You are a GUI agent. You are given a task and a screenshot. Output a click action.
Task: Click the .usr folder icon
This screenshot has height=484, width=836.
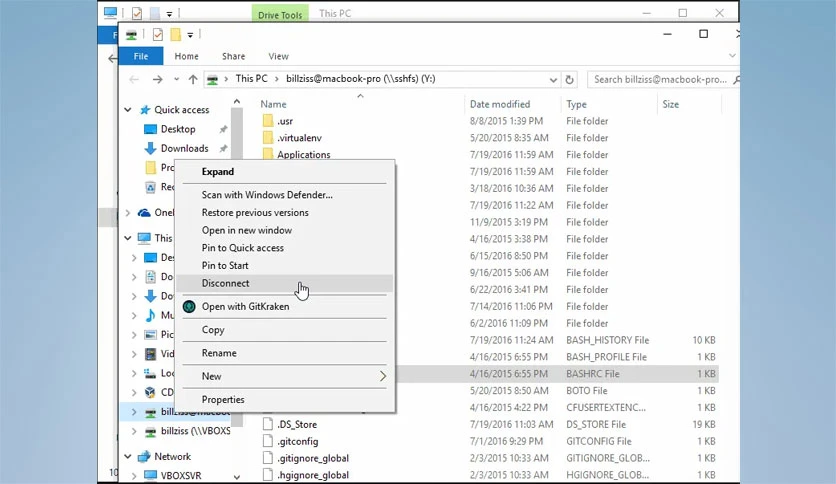coord(268,121)
